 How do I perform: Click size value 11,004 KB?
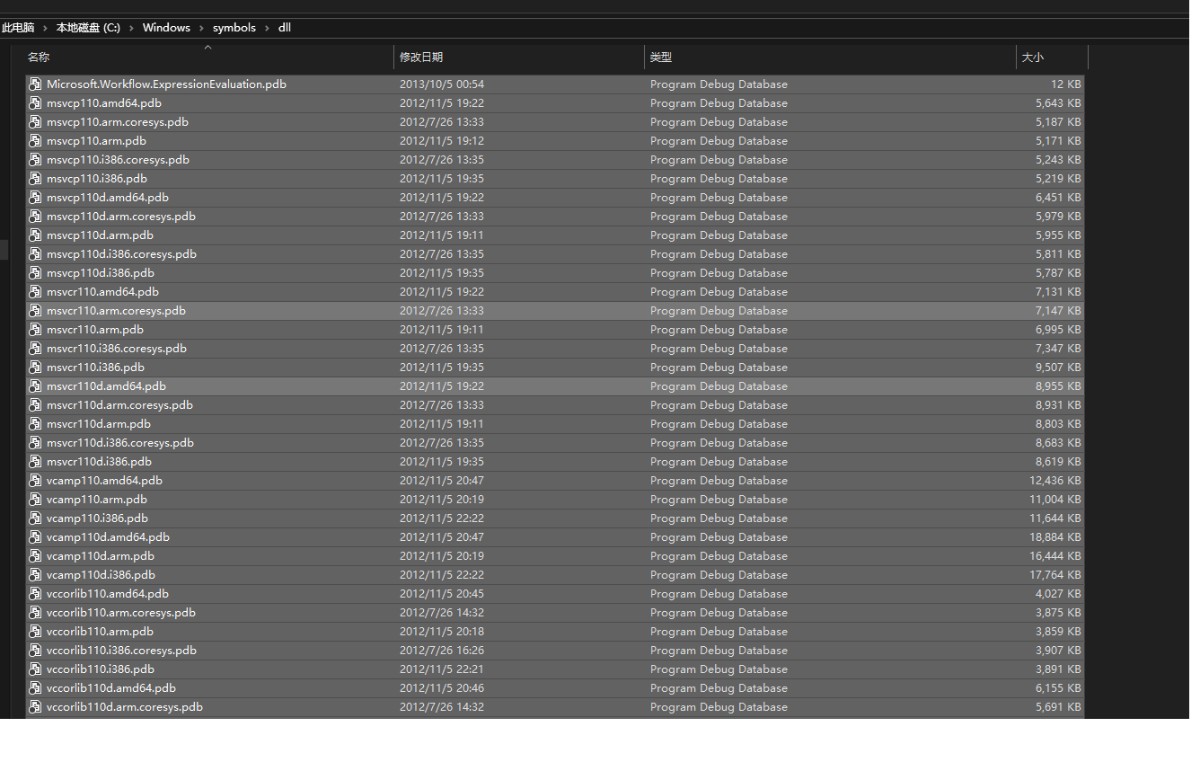(1055, 500)
